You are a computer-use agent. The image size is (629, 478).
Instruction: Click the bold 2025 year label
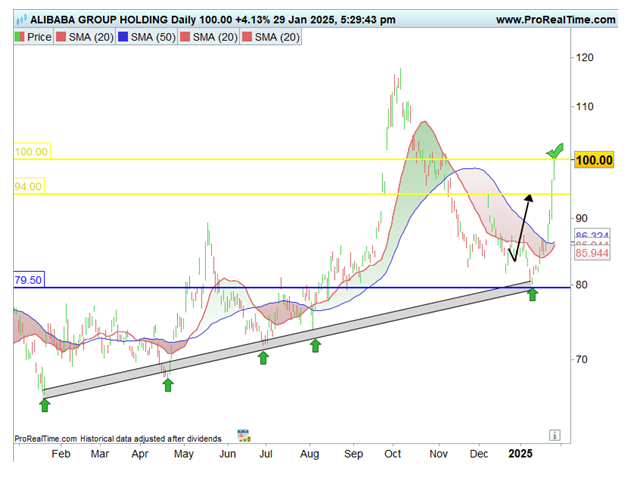click(521, 454)
